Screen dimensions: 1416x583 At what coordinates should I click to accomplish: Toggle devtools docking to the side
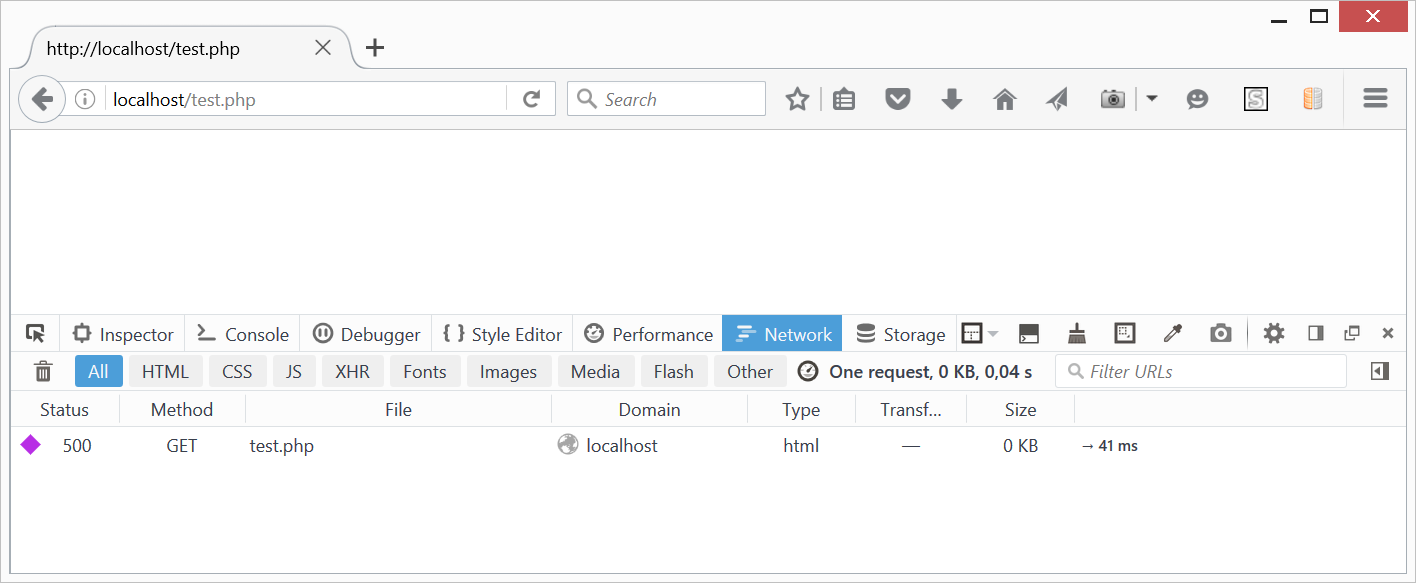[x=1316, y=334]
